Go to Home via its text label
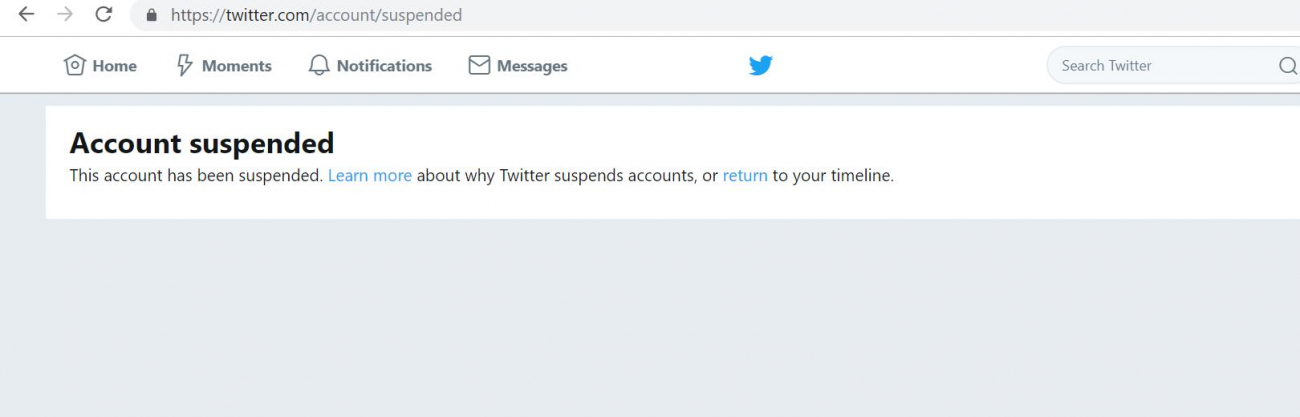 pyautogui.click(x=115, y=66)
